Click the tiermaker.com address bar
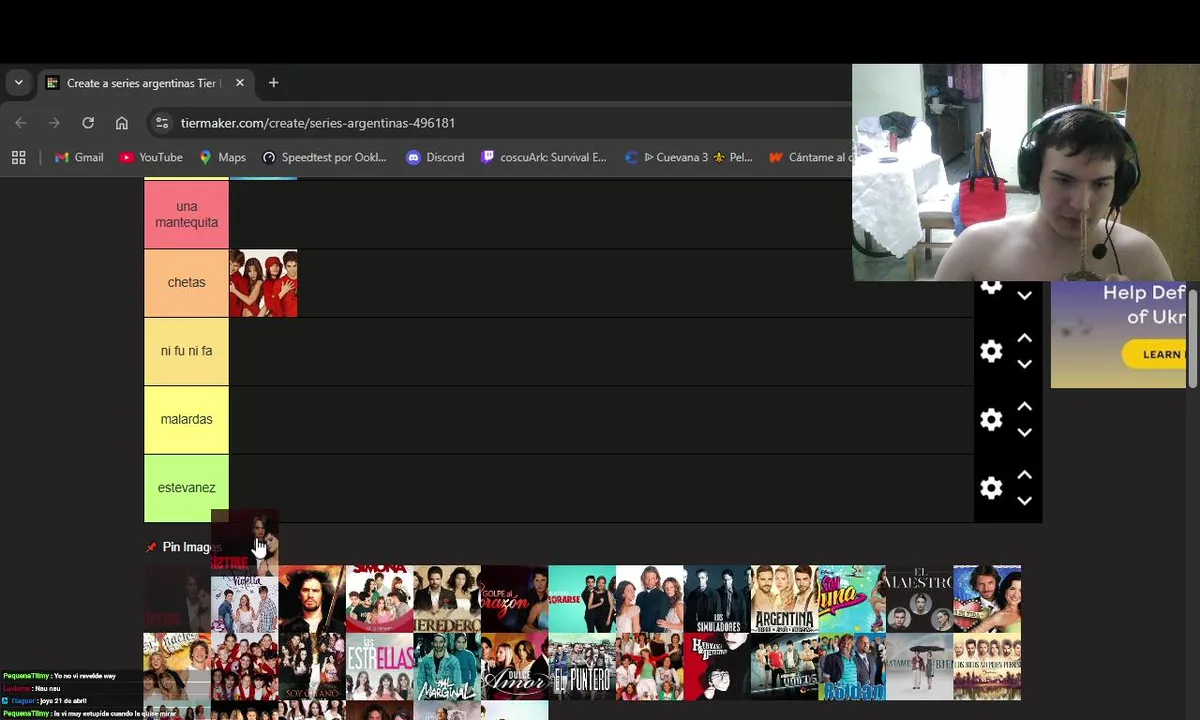Viewport: 1200px width, 720px height. tap(500, 123)
